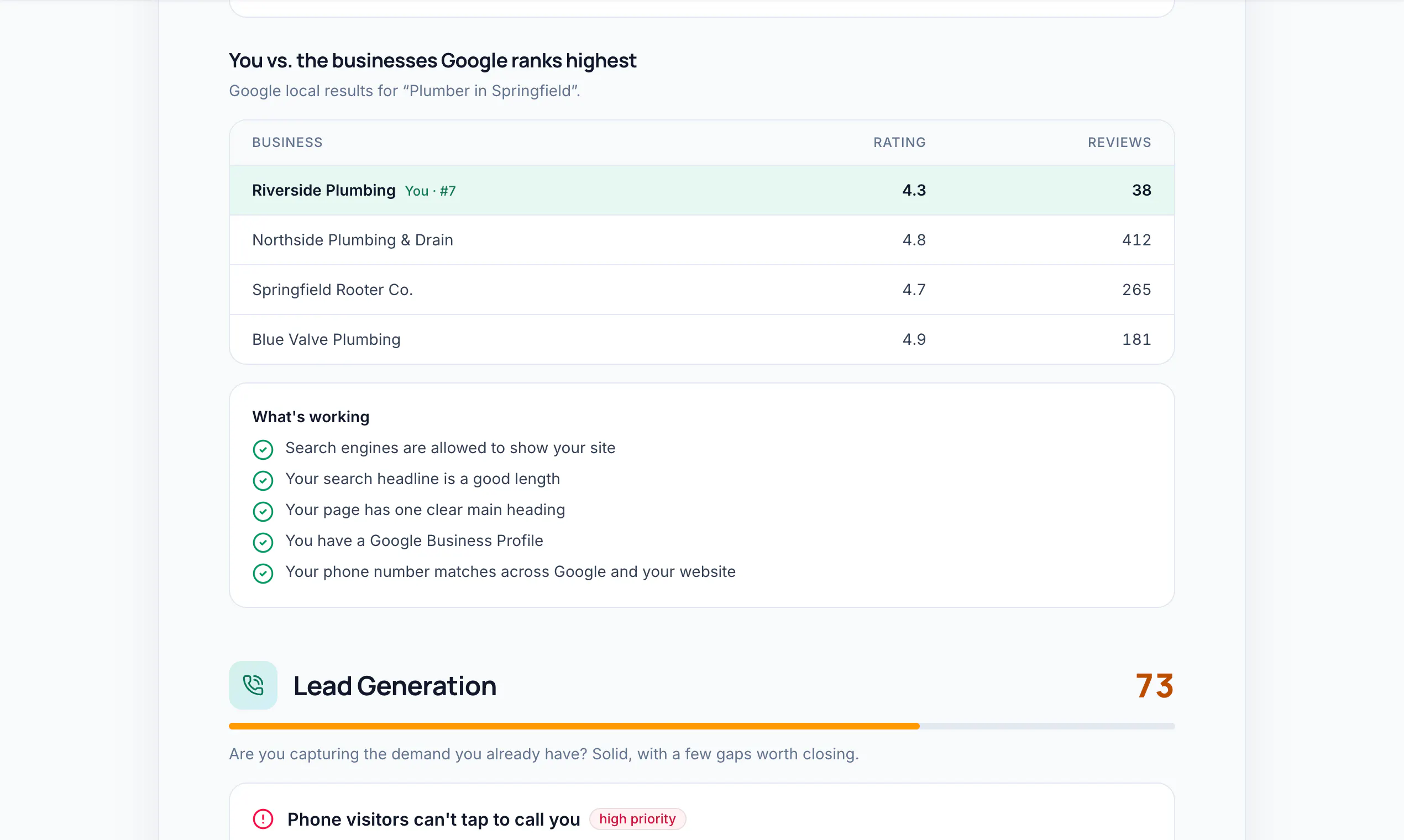Screen dimensions: 1404x840
Task: Click the Lead Generation phone icon
Action: 253,685
